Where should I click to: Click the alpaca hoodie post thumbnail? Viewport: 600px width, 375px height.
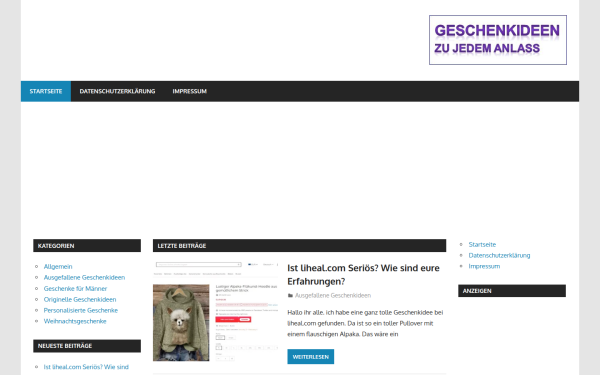216,311
